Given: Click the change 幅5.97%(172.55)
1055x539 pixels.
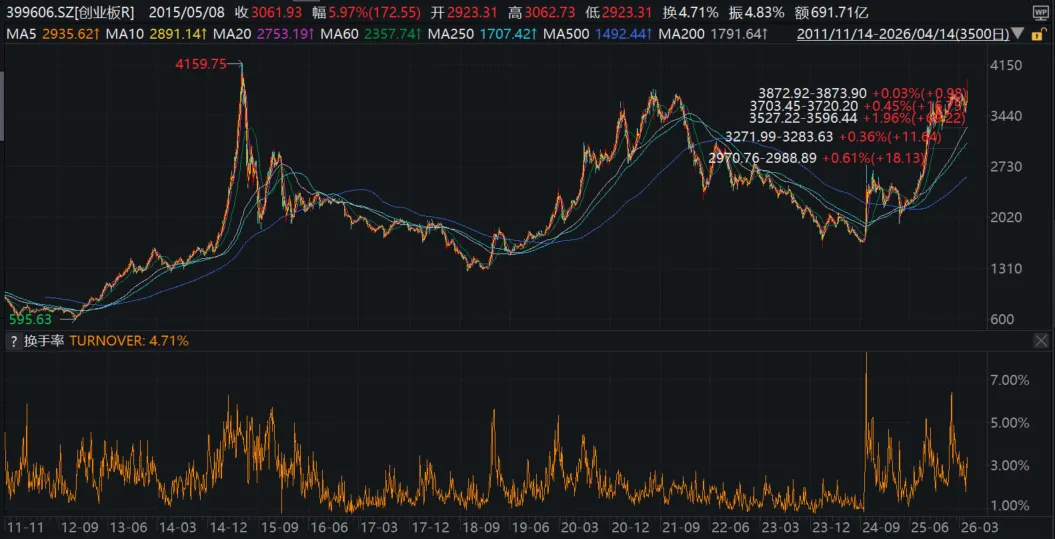Looking at the screenshot, I should click(x=367, y=12).
